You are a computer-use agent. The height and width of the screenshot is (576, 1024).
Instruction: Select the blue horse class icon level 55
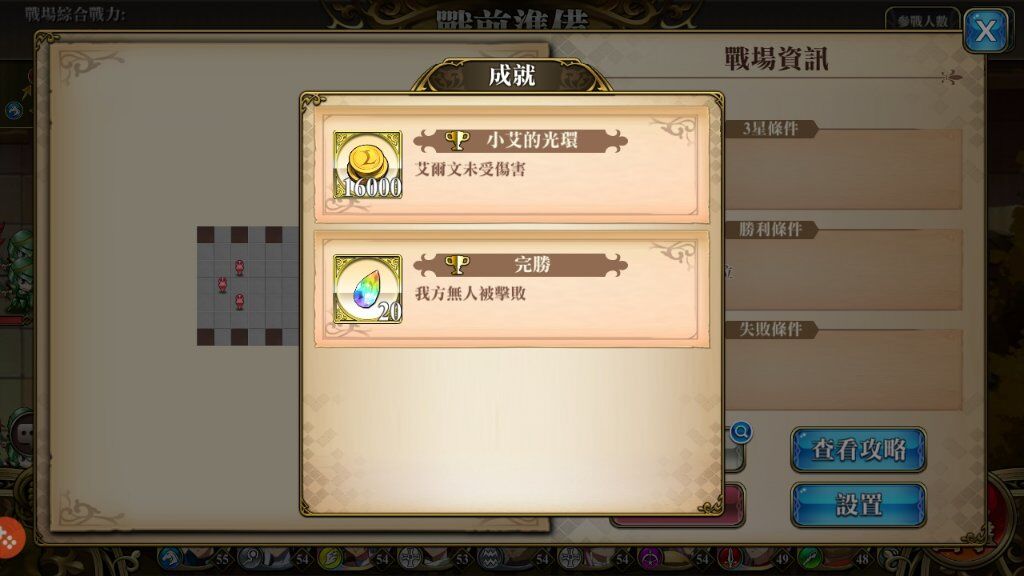tap(171, 558)
